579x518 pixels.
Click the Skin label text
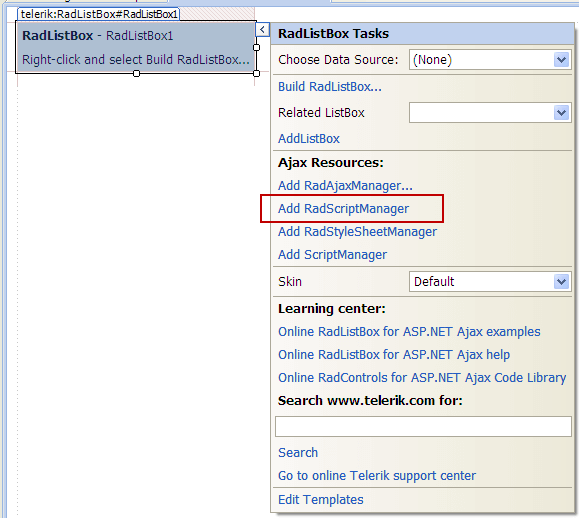pyautogui.click(x=290, y=282)
